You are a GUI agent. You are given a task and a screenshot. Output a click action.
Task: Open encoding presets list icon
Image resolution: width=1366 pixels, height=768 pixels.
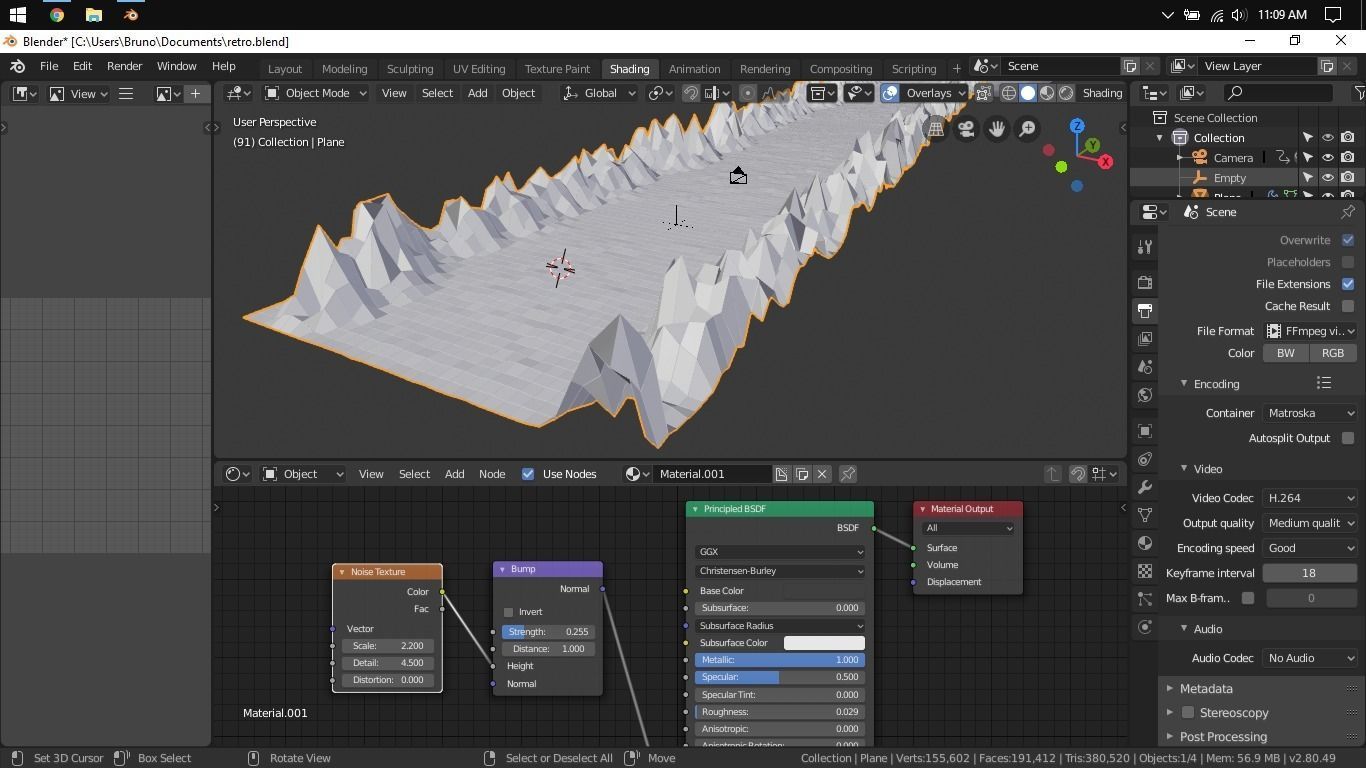[x=1324, y=383]
